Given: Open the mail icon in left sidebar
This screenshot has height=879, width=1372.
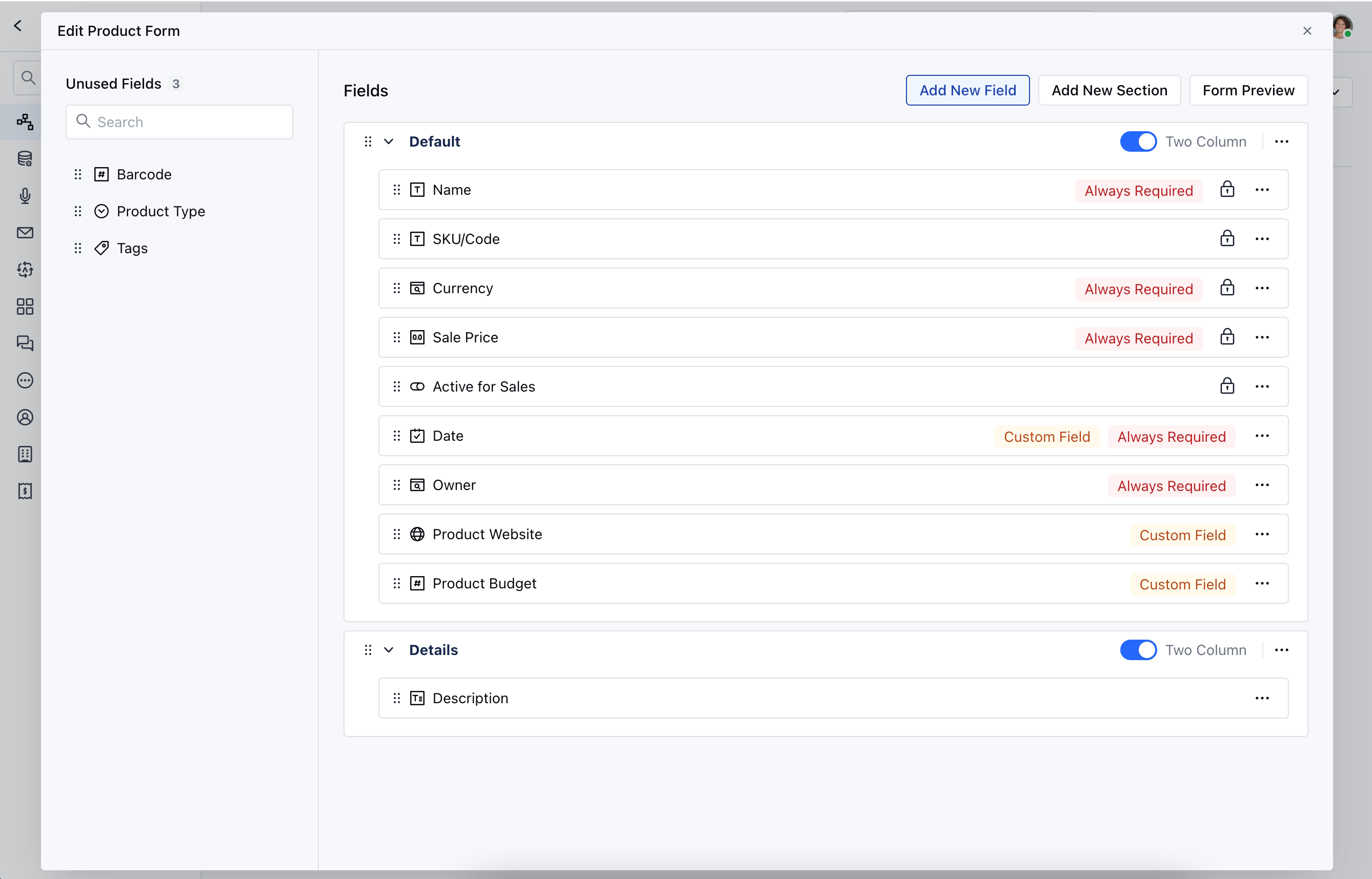Looking at the screenshot, I should coord(25,232).
